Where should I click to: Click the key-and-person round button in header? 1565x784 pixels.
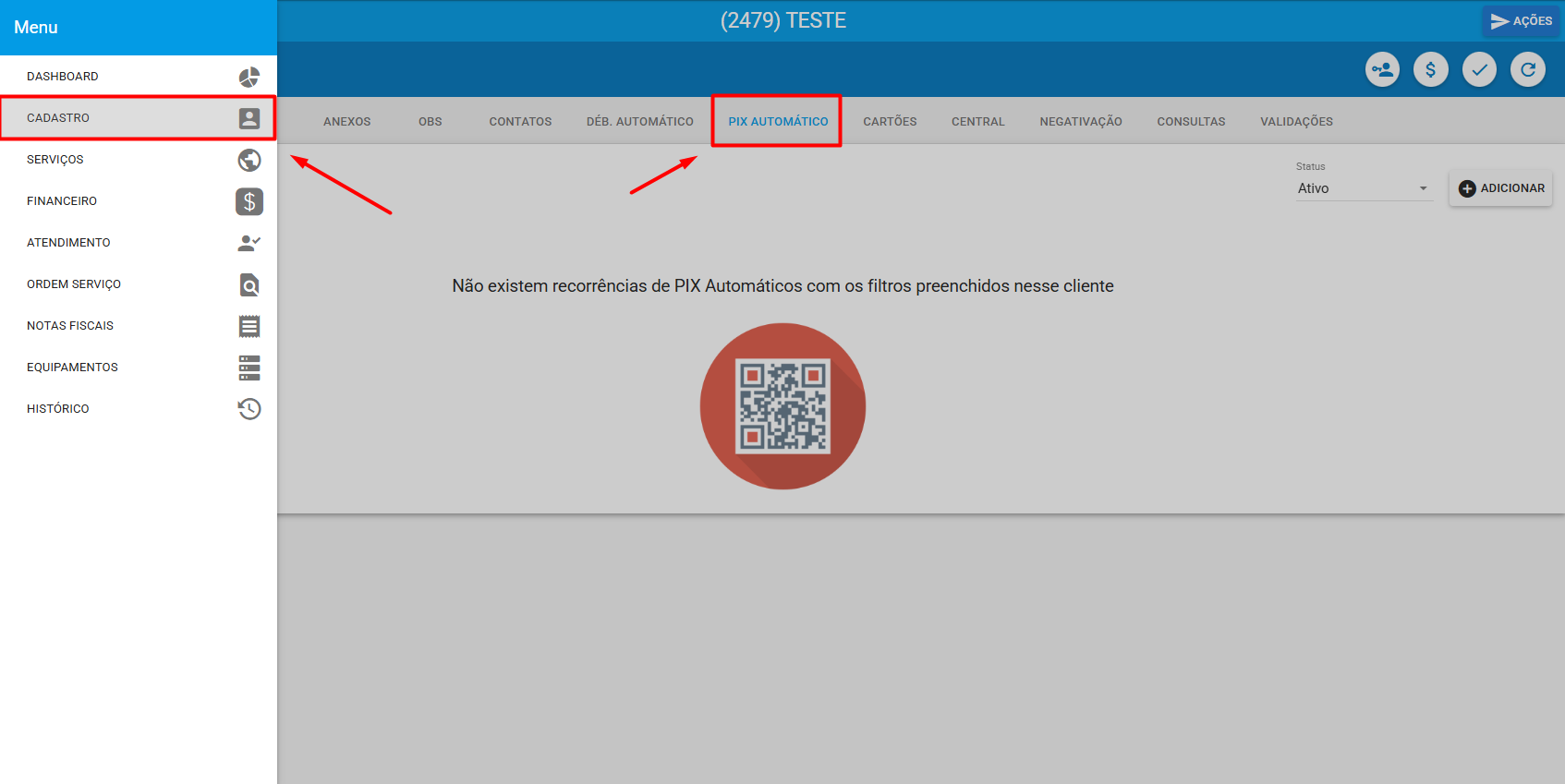pyautogui.click(x=1382, y=69)
